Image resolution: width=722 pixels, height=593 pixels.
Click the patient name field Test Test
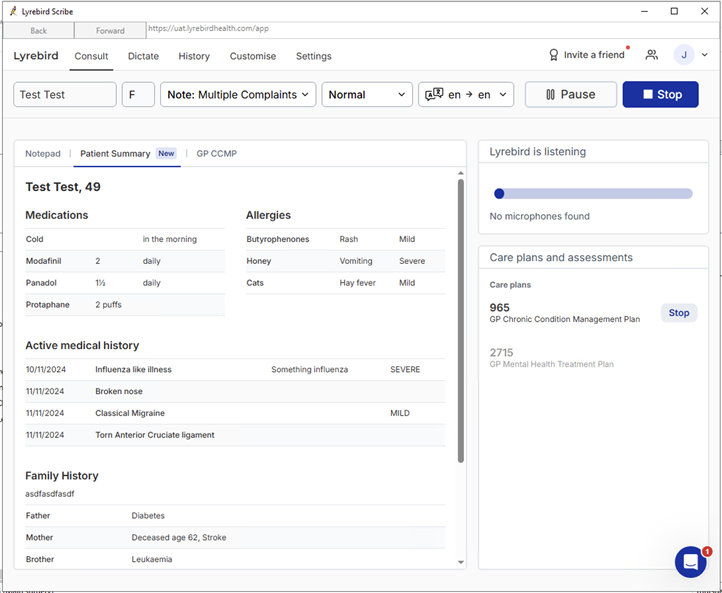(x=65, y=94)
